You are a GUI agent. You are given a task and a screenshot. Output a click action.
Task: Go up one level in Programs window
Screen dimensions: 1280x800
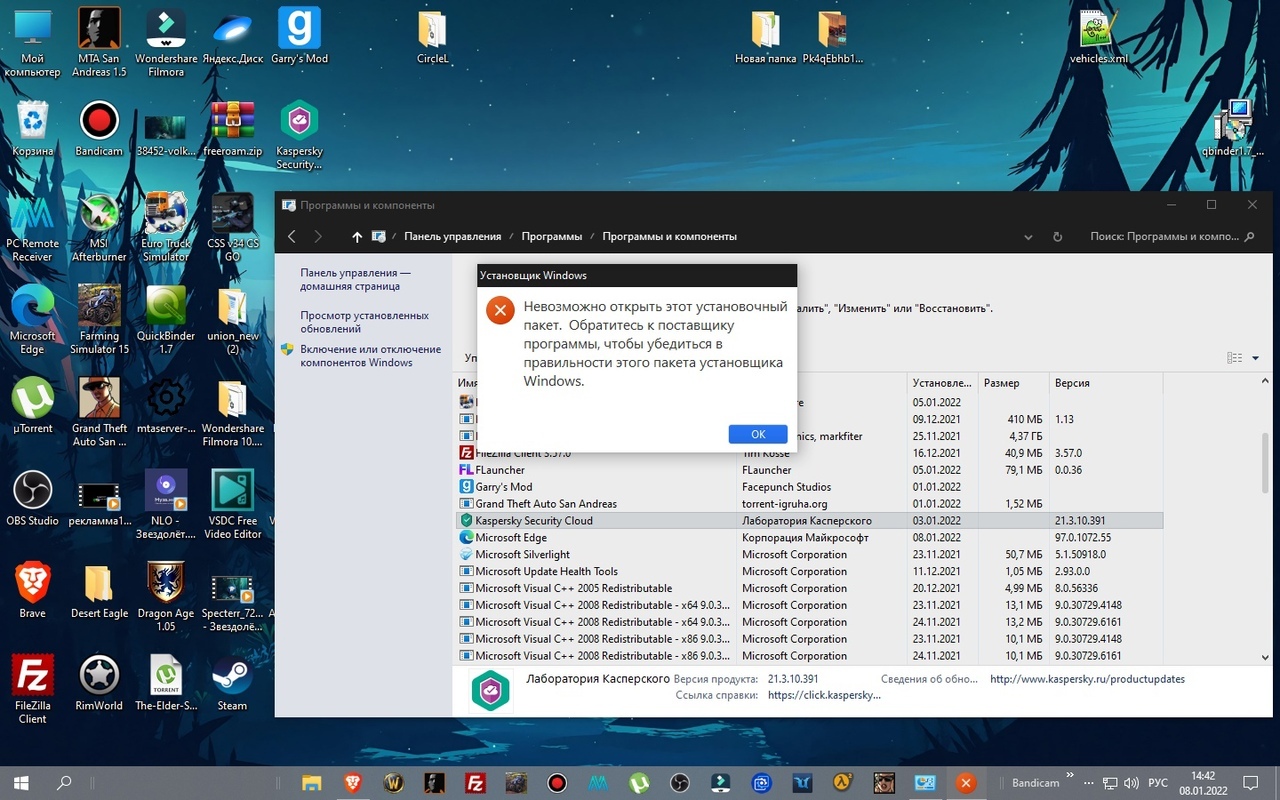pos(357,237)
